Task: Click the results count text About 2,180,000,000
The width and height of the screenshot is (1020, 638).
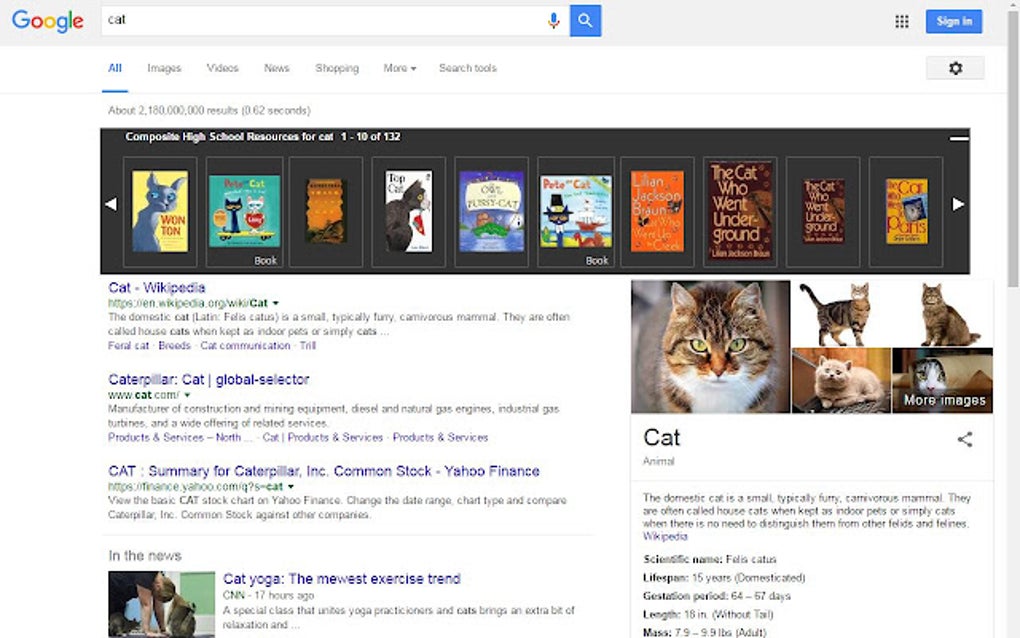Action: point(209,111)
